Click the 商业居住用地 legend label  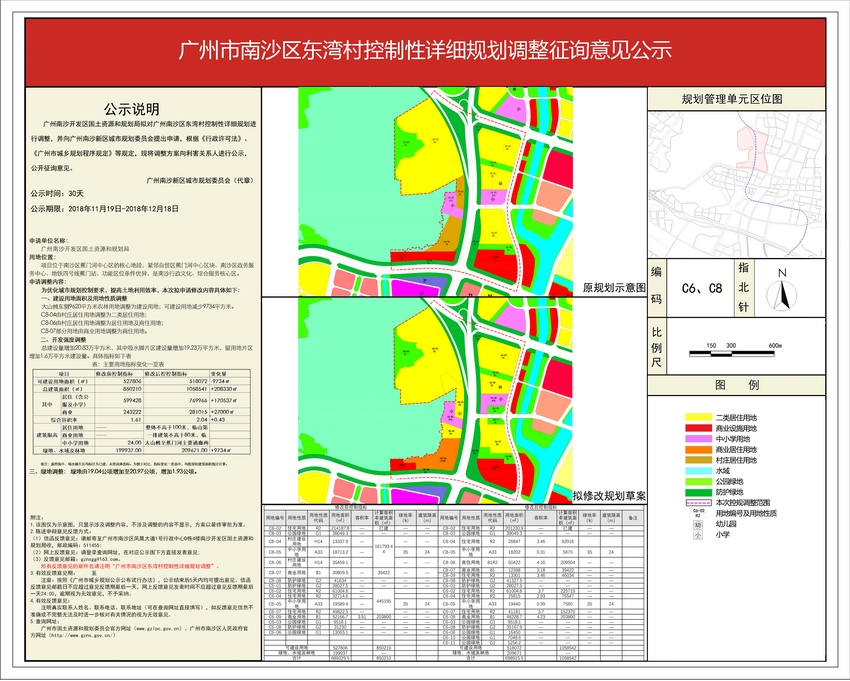[x=736, y=449]
